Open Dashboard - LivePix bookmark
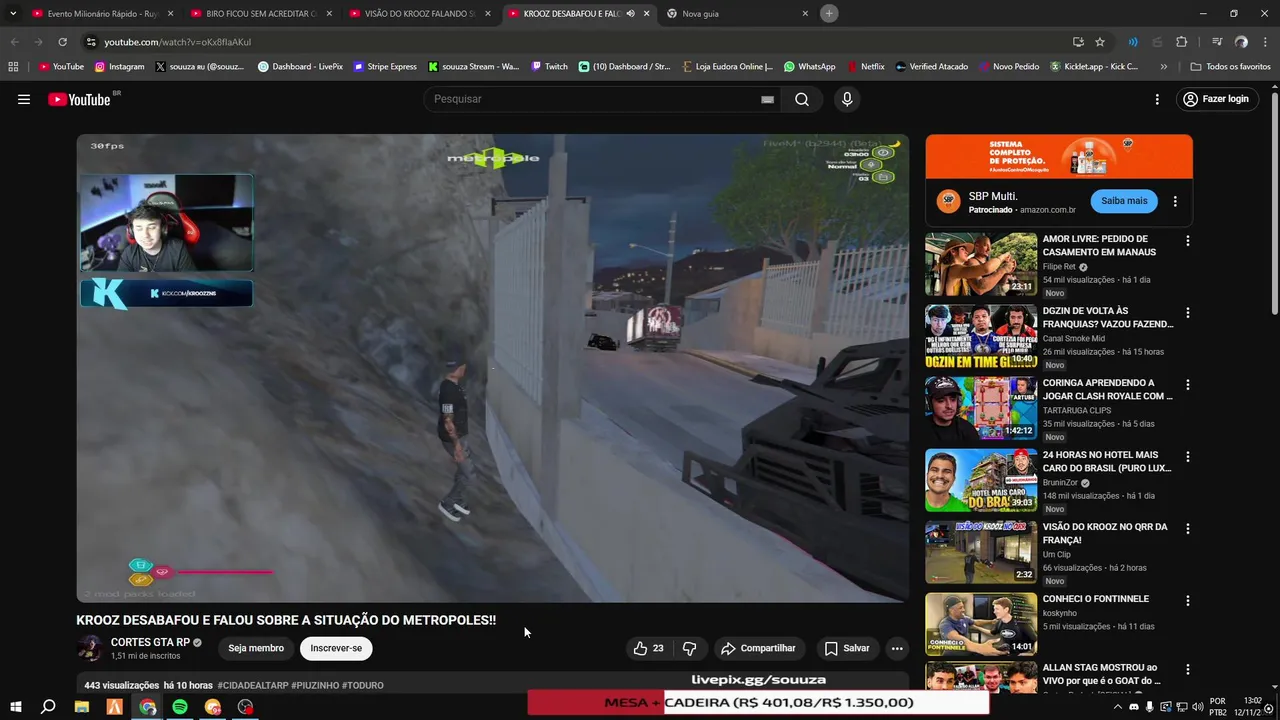 coord(300,67)
